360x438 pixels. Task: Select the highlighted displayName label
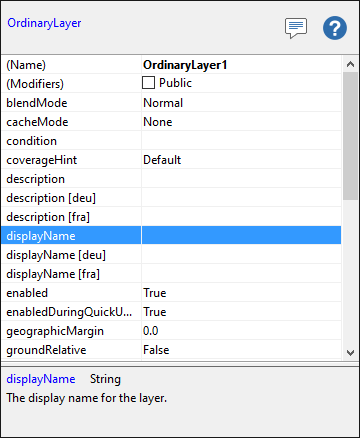[x=41, y=236]
